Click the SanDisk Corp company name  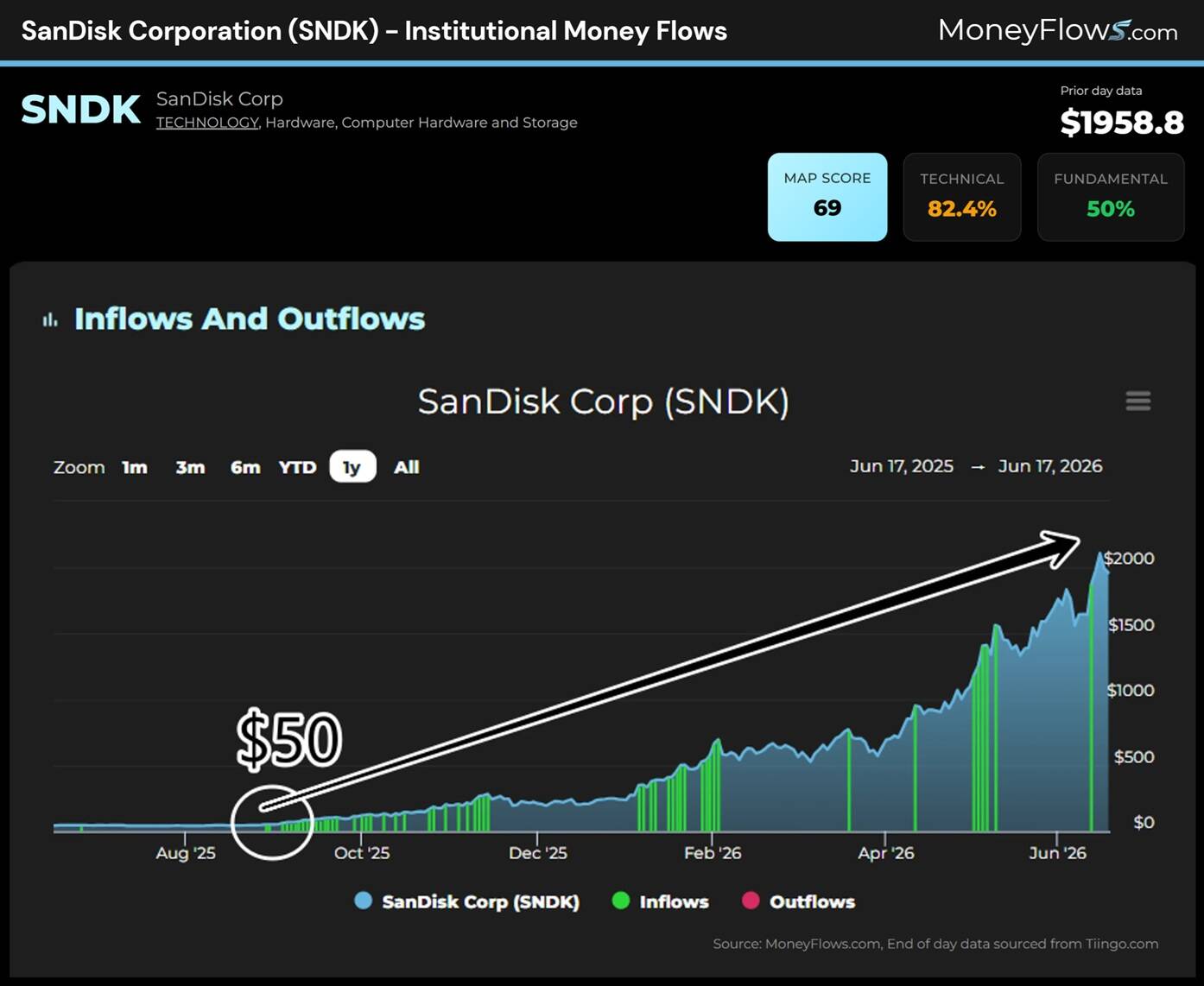[x=219, y=99]
